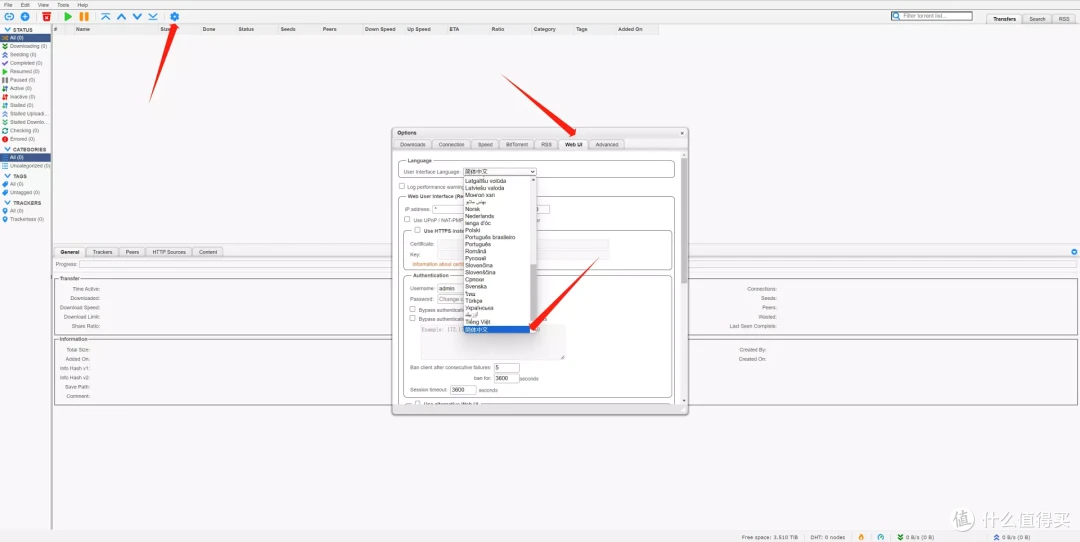Toggle second Bypass authentication checkbox
The width and height of the screenshot is (1080, 542).
coord(413,318)
